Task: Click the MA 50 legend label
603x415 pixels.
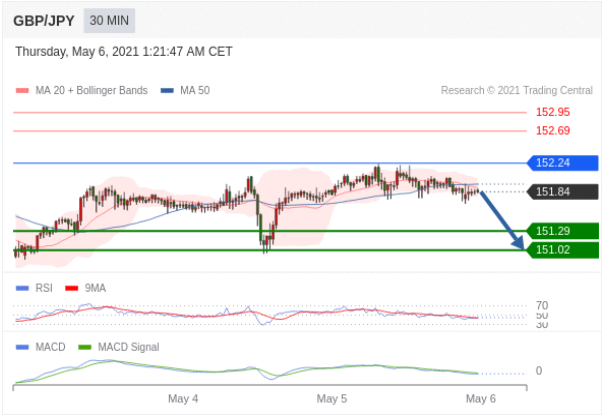Action: click(195, 90)
